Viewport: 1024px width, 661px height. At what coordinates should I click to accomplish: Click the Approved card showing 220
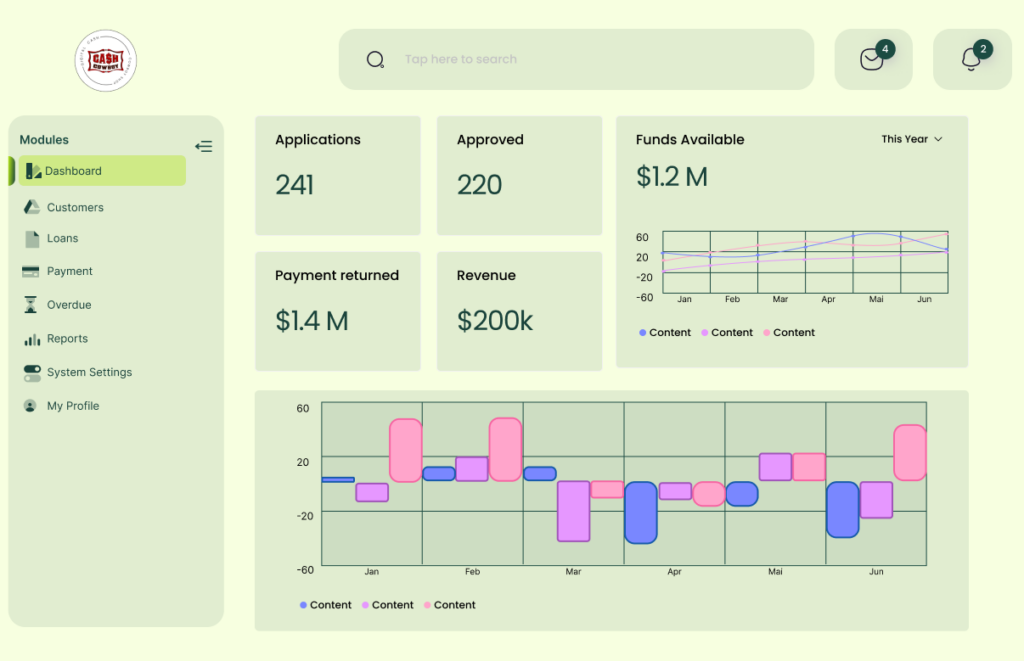pos(519,176)
